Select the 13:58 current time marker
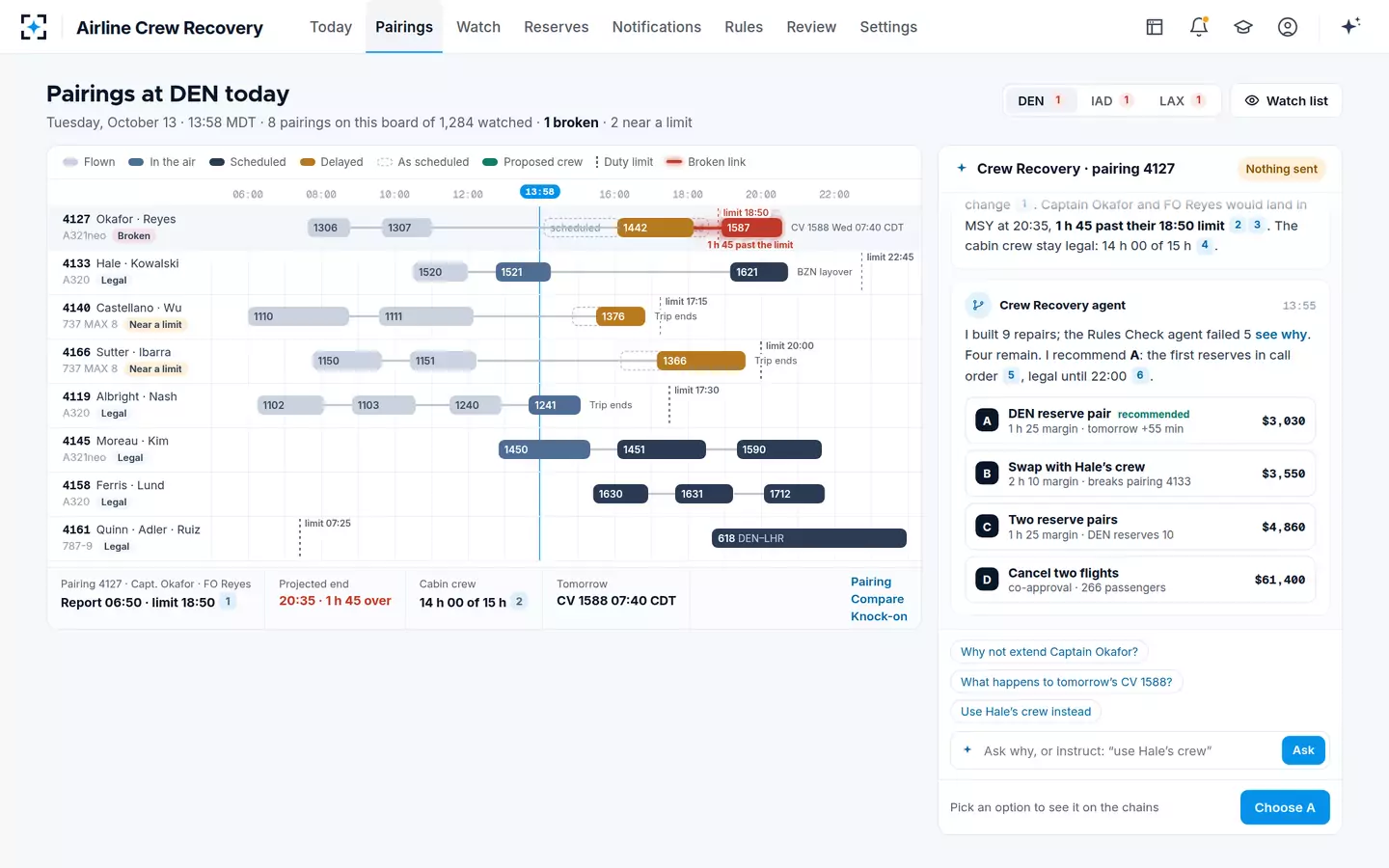 pyautogui.click(x=540, y=191)
